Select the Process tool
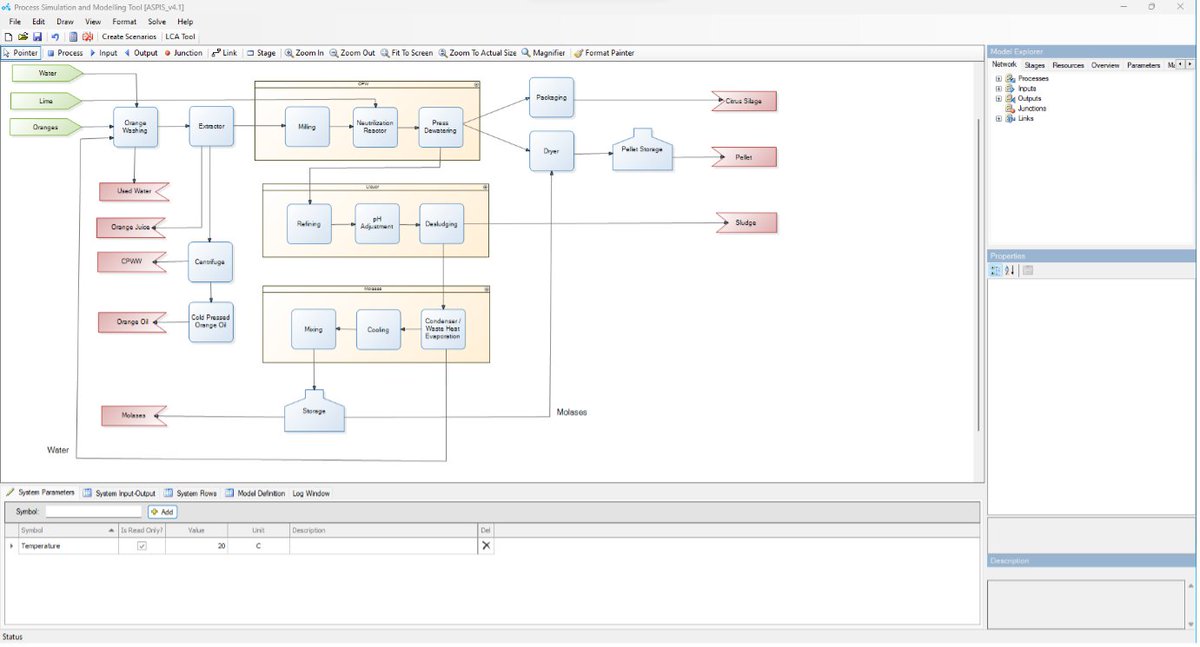Viewport: 1200px width, 647px height. coord(65,53)
